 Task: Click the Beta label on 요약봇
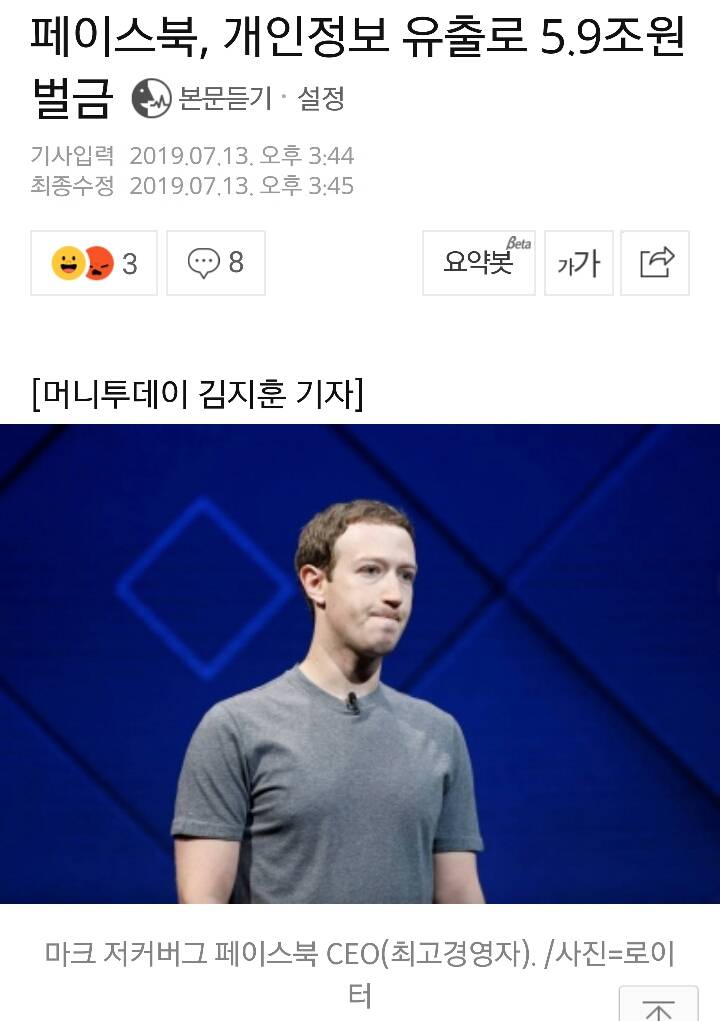point(519,243)
